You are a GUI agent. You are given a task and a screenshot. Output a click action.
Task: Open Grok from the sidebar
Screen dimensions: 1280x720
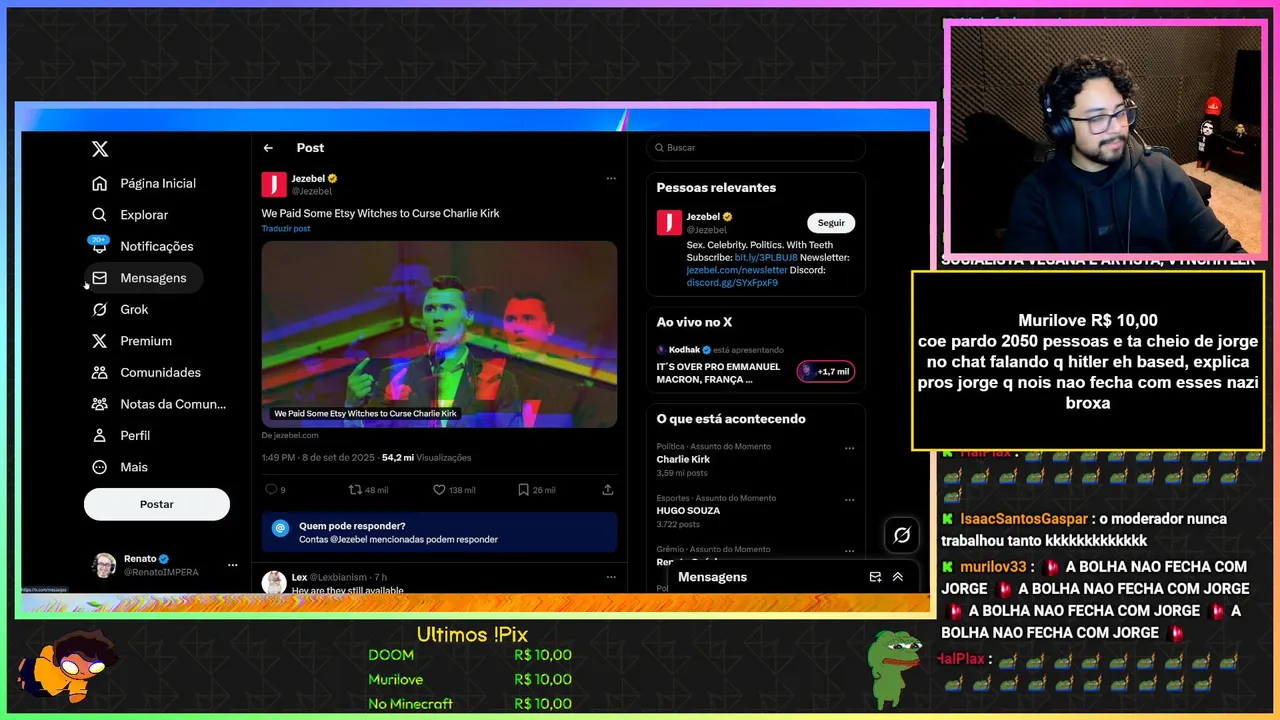[120, 310]
